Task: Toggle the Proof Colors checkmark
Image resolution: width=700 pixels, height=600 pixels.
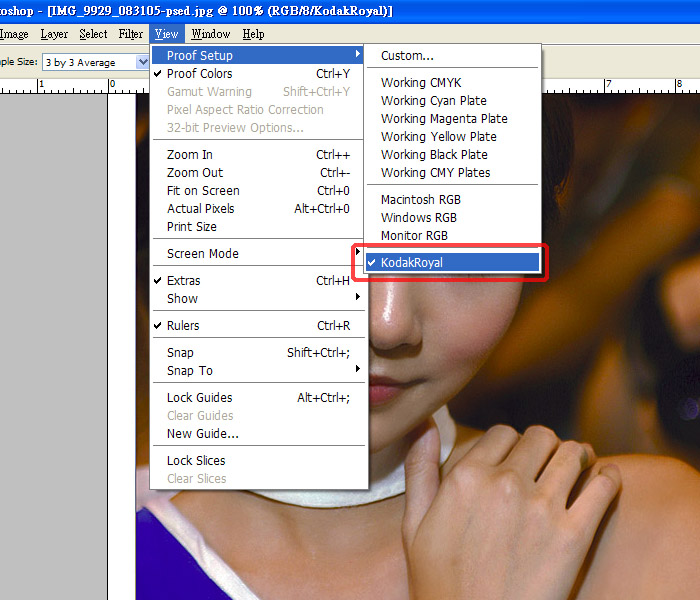Action: point(200,74)
